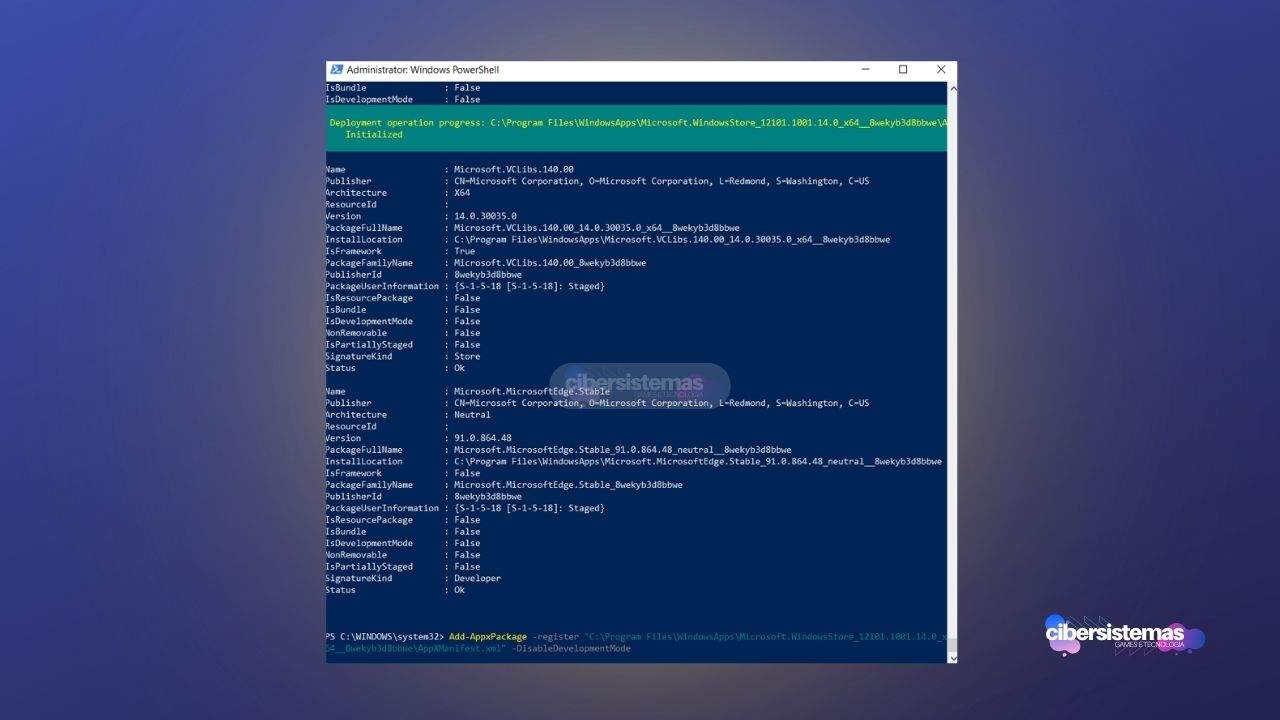Image resolution: width=1280 pixels, height=720 pixels.
Task: Click PackageFullName 'Microsoft.MicrosoftEdge.Stable_91.0.864.48_neutral__8wekyb3d8bbwe'
Action: click(x=623, y=450)
